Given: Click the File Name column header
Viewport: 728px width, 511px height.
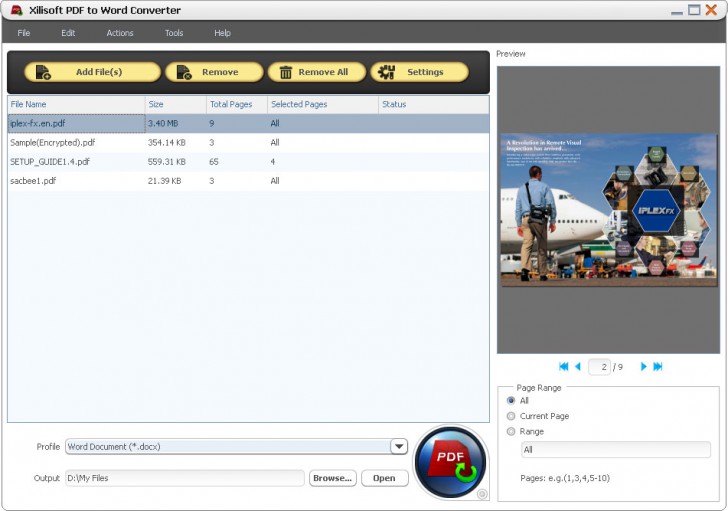Looking at the screenshot, I should tap(77, 104).
